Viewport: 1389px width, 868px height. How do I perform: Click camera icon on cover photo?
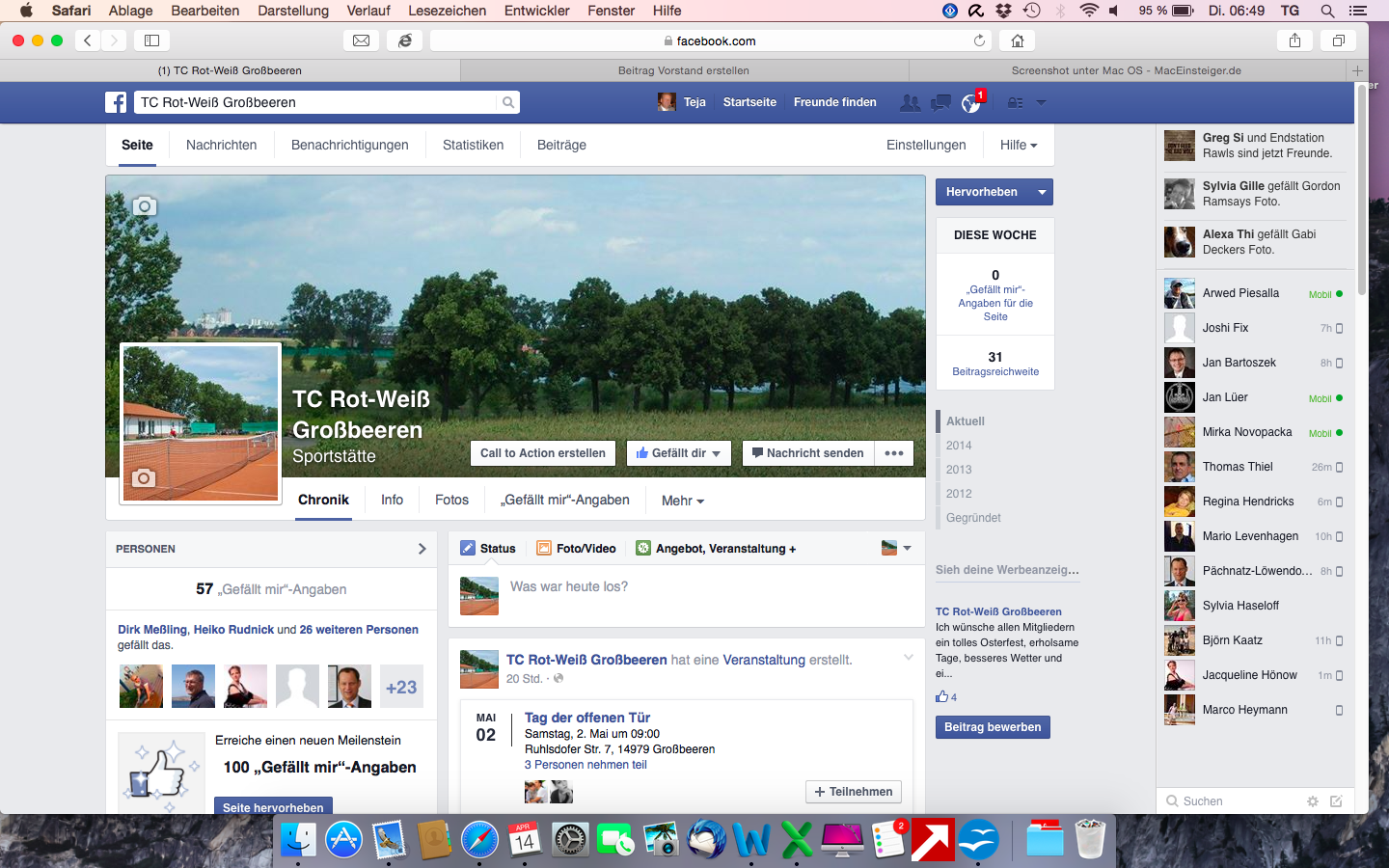145,205
